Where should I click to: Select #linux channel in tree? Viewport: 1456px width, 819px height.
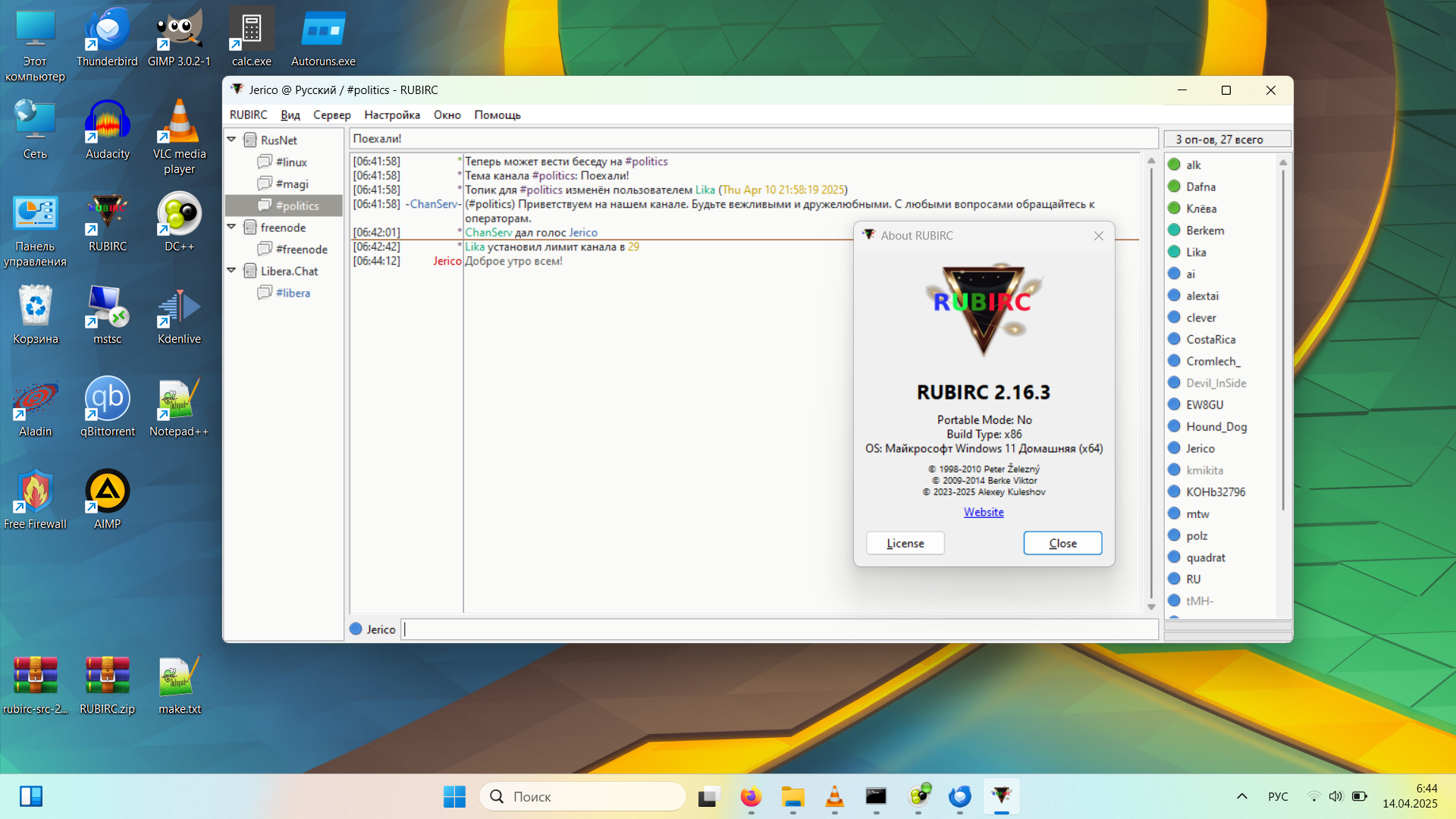coord(291,162)
